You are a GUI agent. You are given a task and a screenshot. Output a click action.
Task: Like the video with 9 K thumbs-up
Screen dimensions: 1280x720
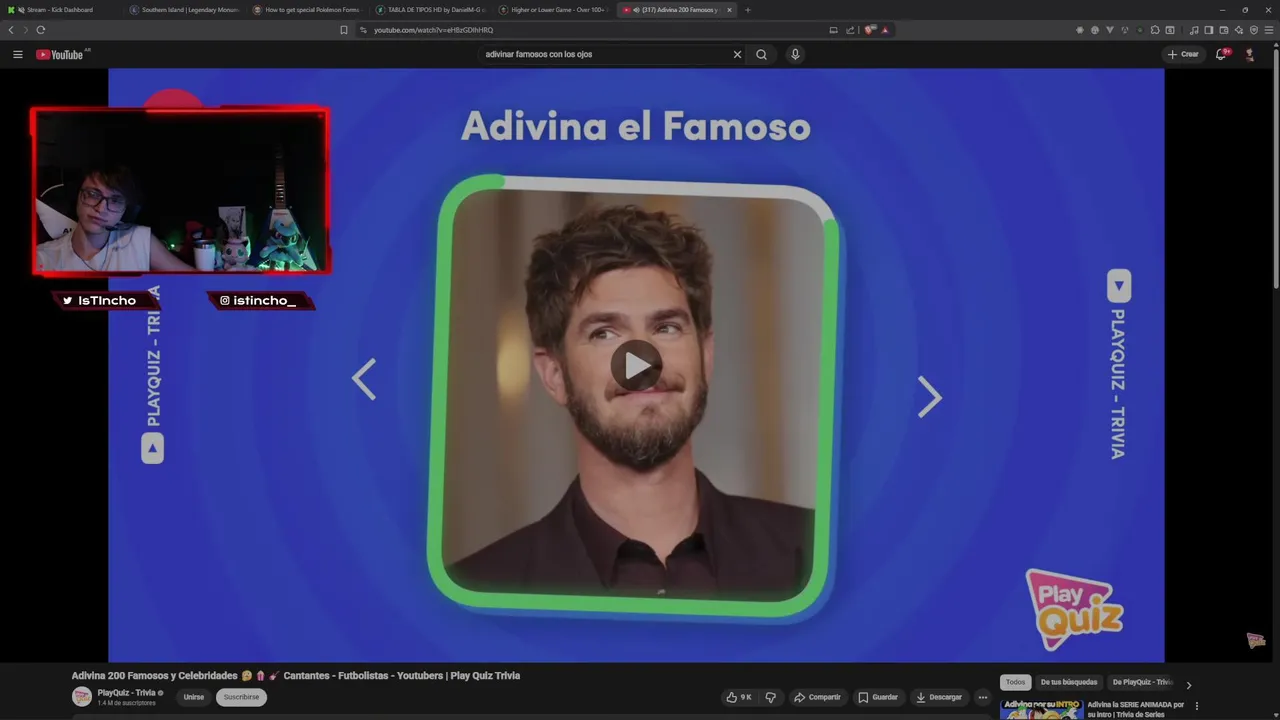point(739,697)
